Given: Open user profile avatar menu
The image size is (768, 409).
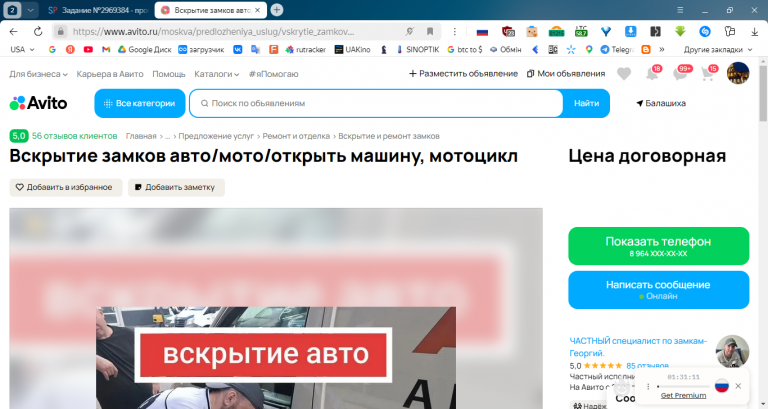Looking at the screenshot, I should tap(738, 73).
